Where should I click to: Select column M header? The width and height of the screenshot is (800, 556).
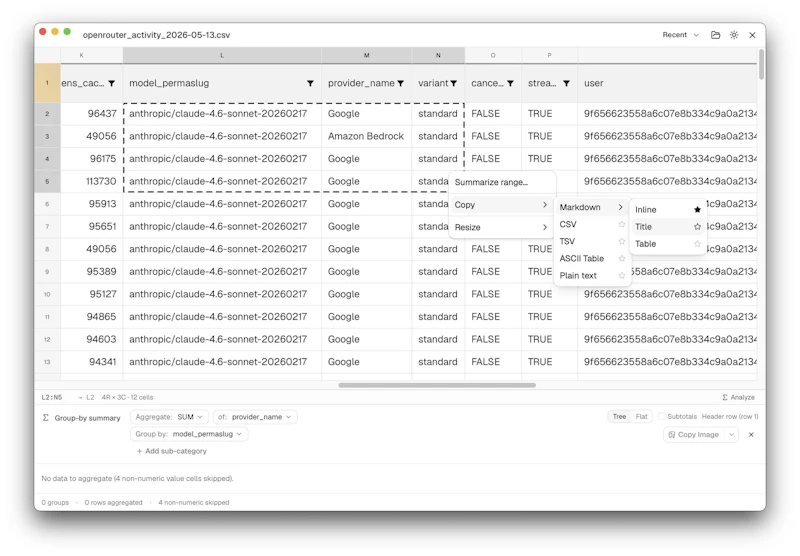[x=366, y=55]
